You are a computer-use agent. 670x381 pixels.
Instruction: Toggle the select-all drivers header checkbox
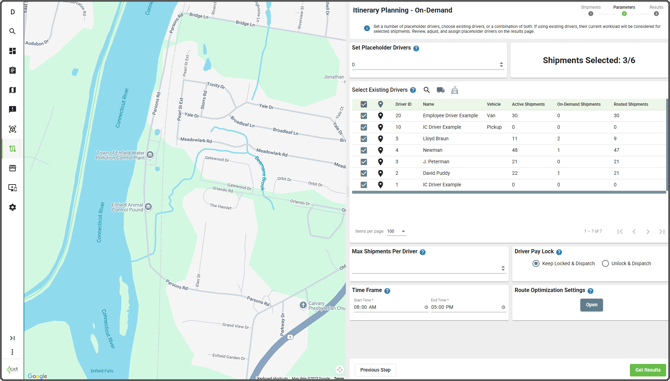tap(364, 104)
